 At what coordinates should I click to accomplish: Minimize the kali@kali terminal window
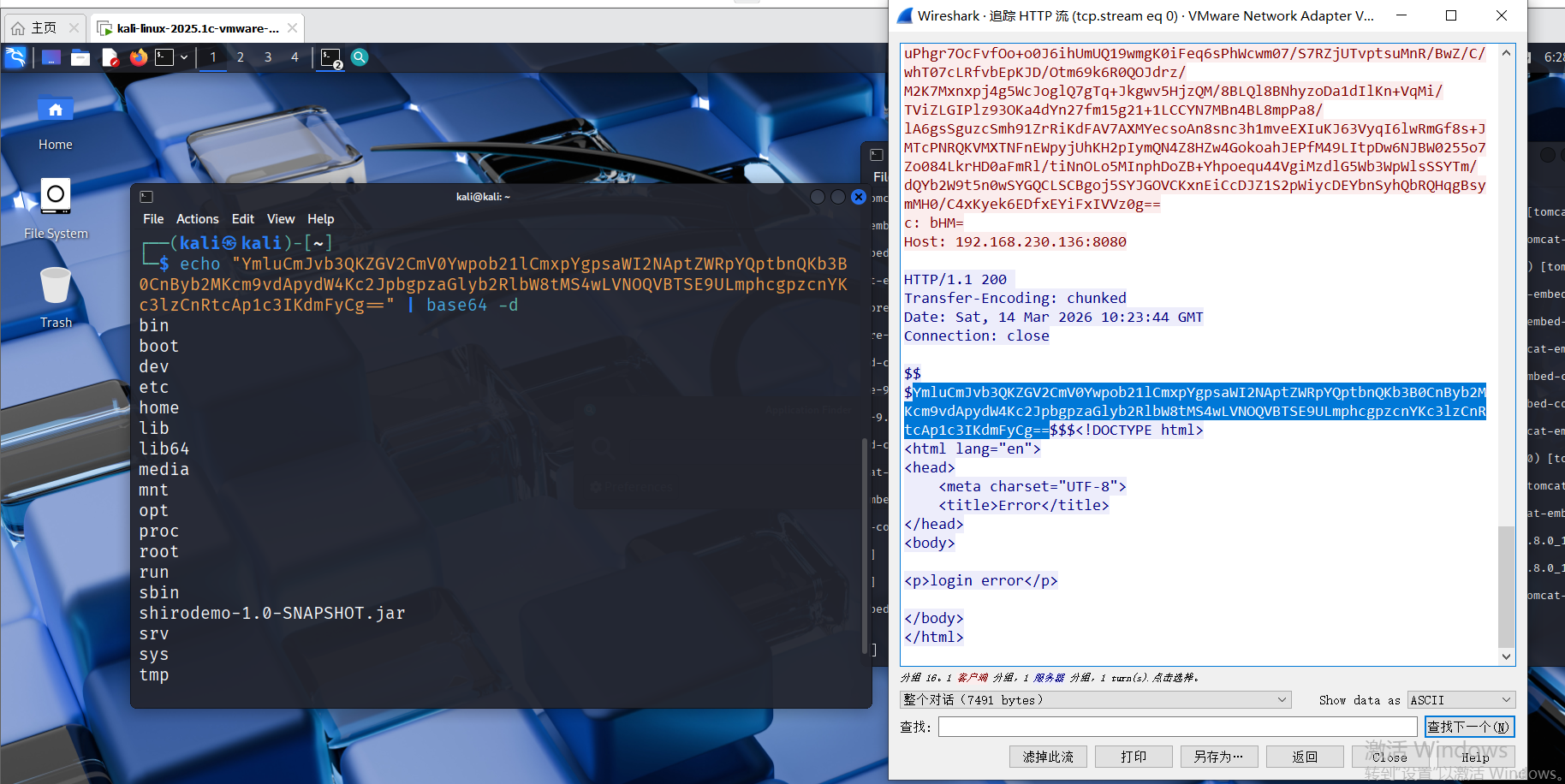818,197
